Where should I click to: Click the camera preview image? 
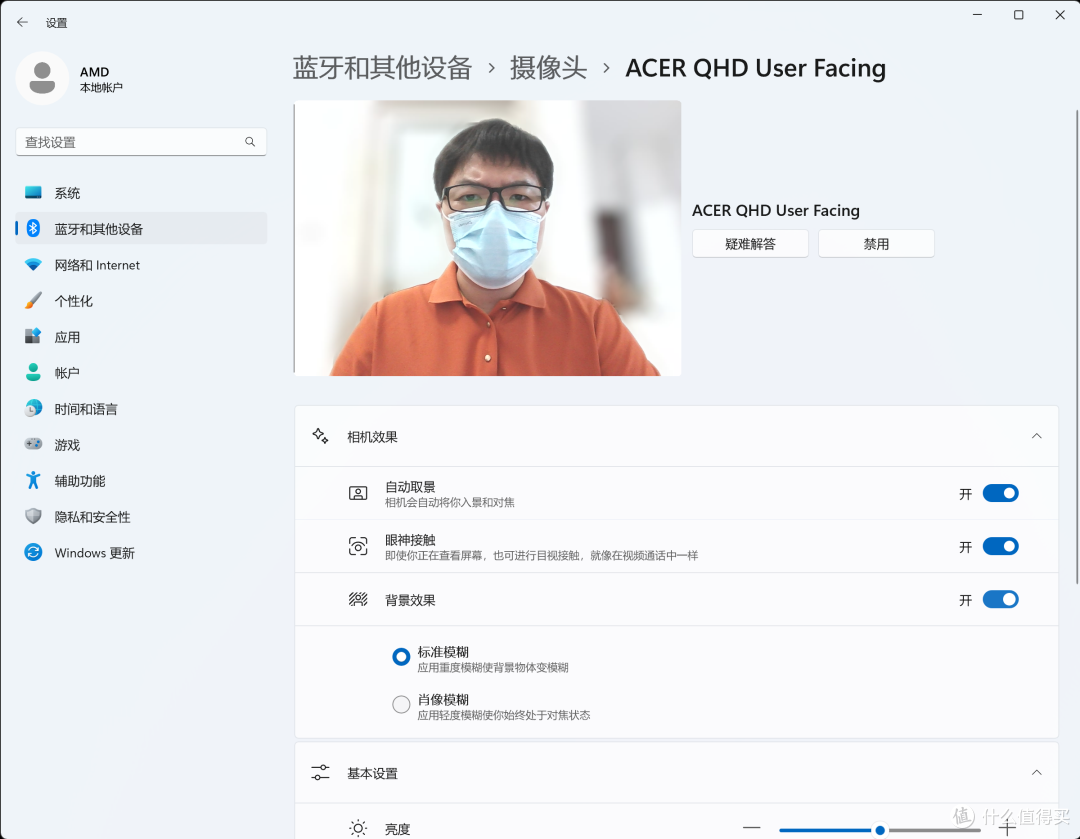click(x=488, y=238)
